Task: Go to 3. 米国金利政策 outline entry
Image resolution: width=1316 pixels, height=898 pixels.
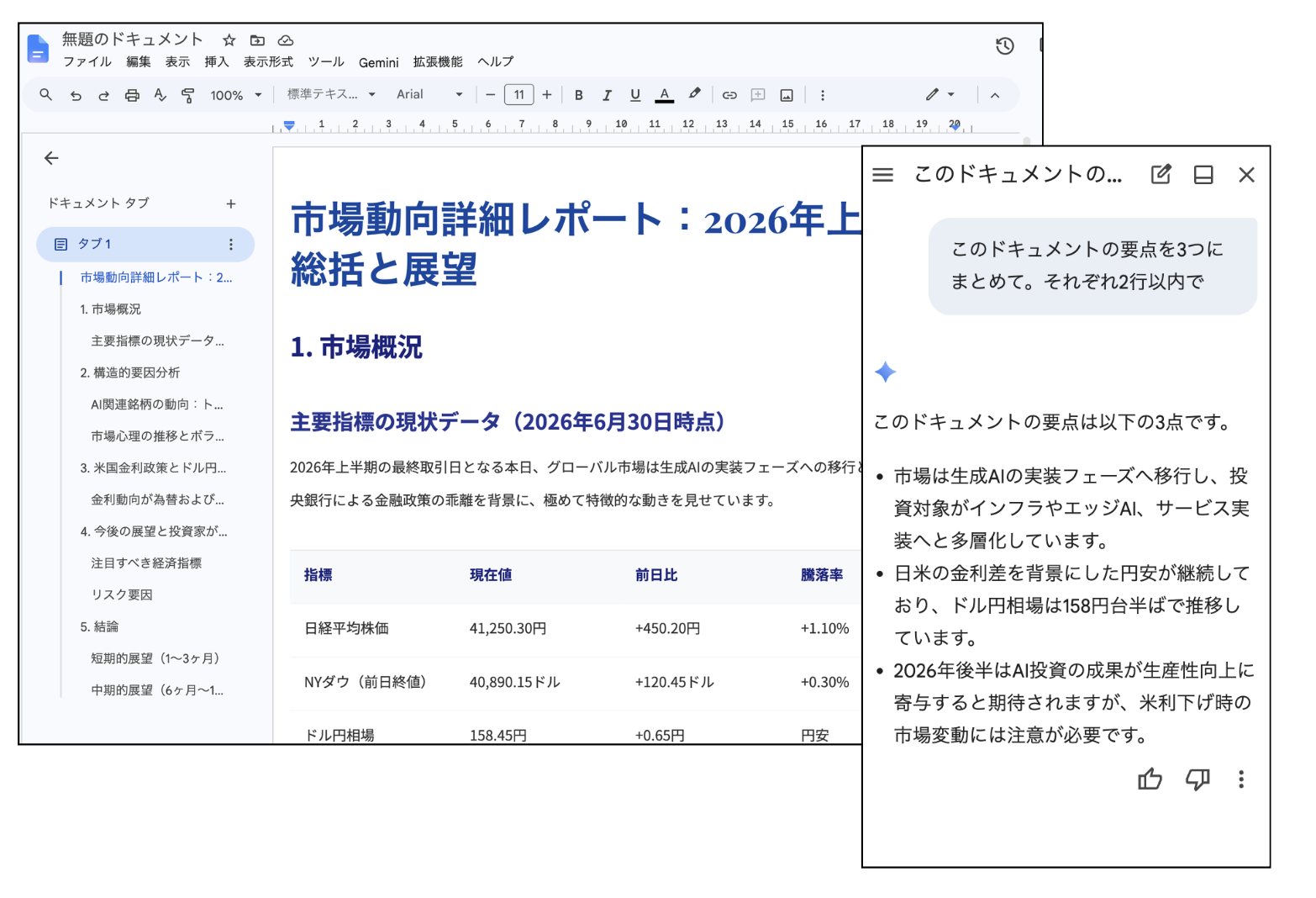Action: [153, 467]
